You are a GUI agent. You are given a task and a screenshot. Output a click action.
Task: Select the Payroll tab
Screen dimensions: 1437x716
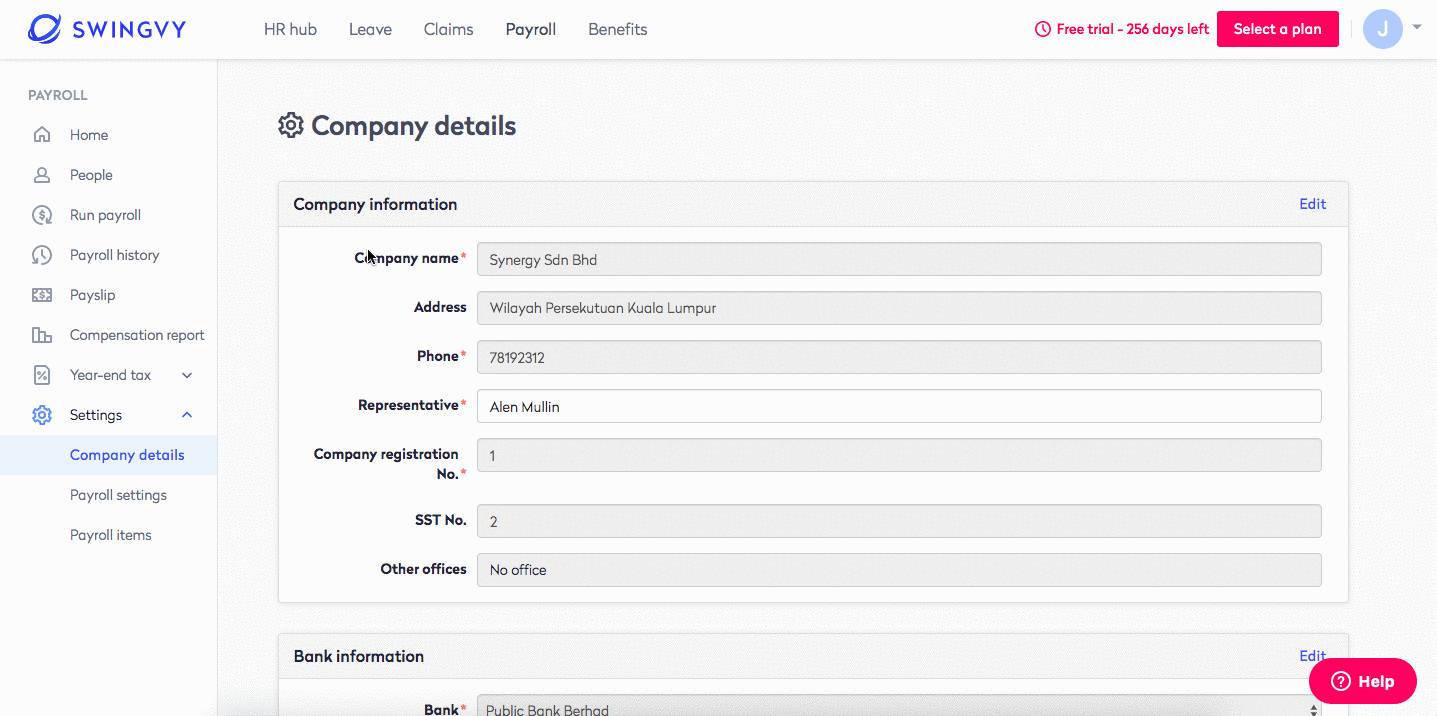click(531, 29)
